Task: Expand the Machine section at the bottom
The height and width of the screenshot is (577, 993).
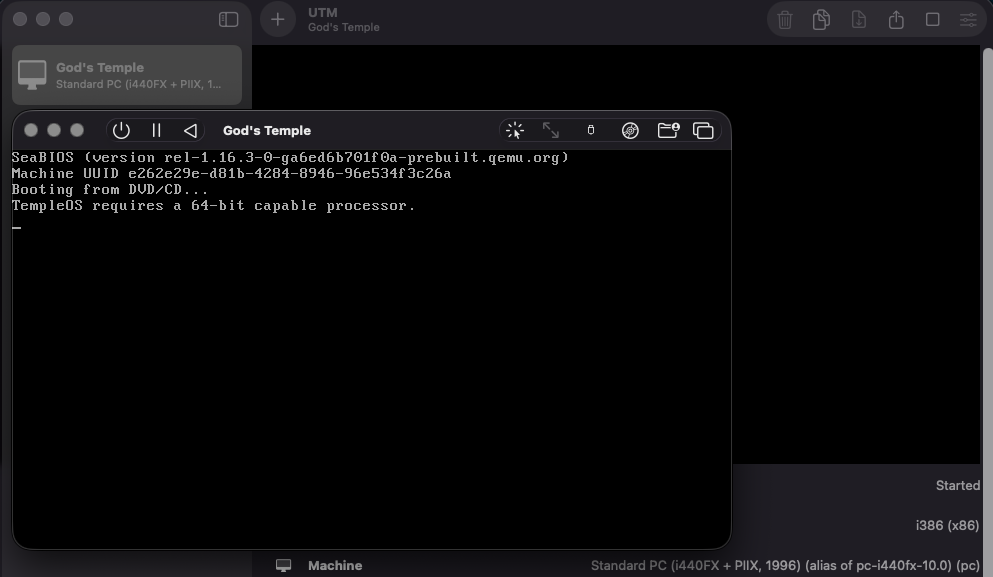Action: (x=334, y=565)
